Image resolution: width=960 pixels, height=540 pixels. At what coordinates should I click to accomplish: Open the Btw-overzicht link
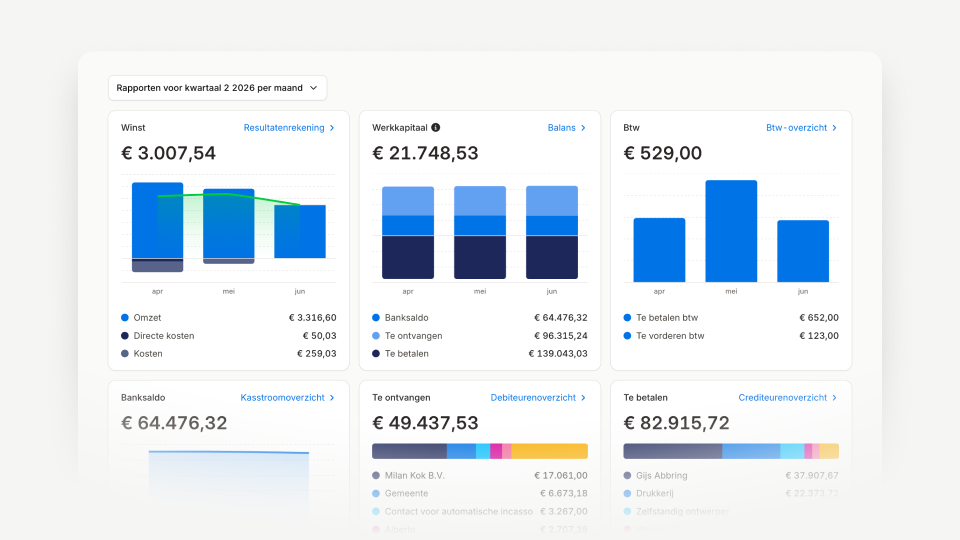(x=797, y=128)
